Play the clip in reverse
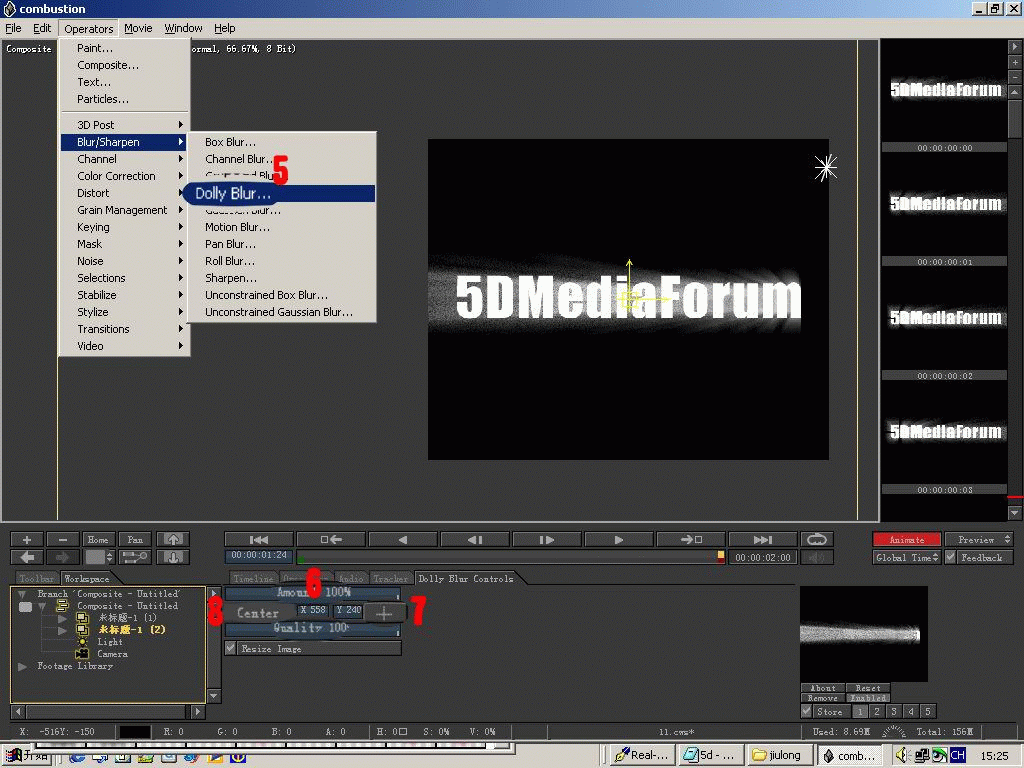1024x768 pixels. tap(403, 539)
